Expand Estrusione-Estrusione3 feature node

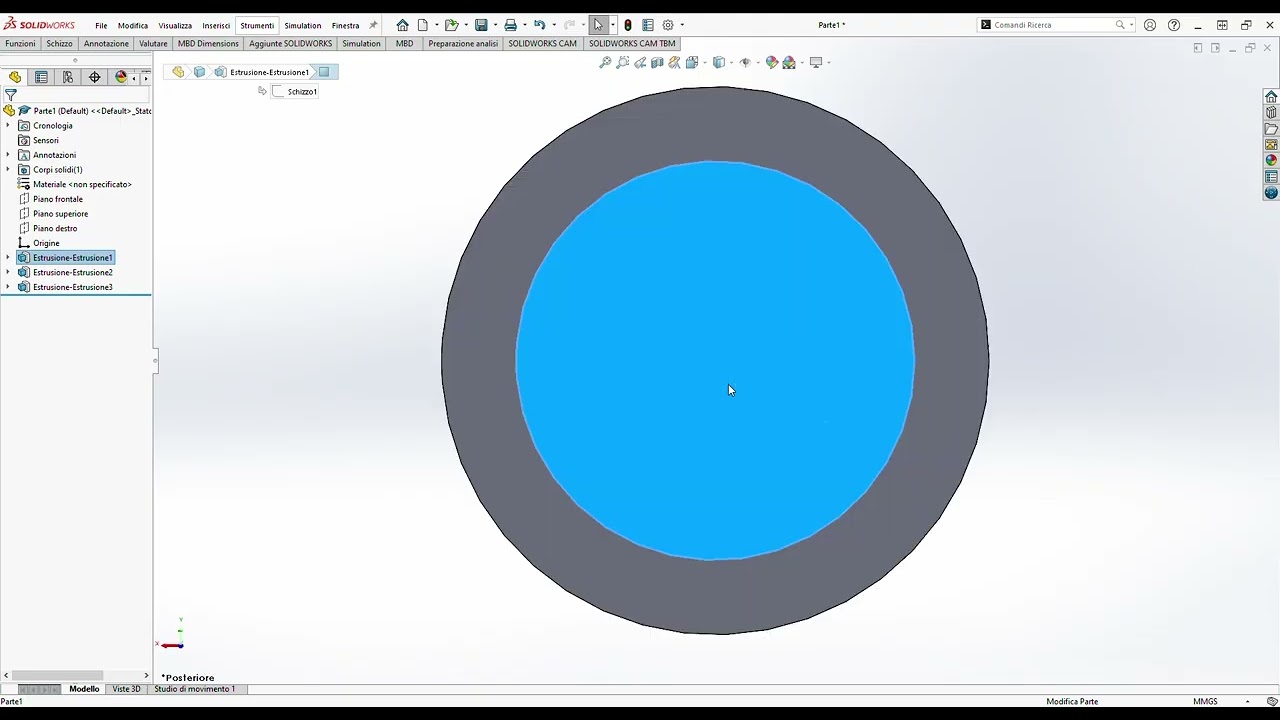coord(8,287)
